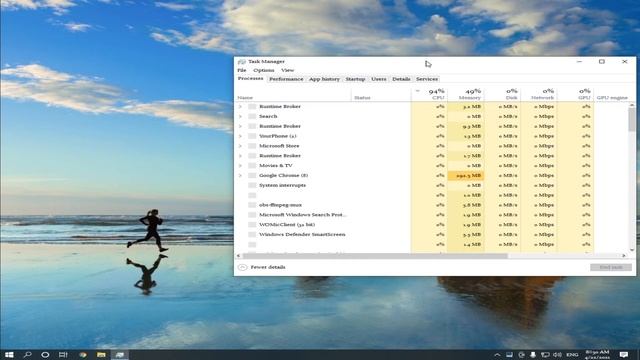
Task: Switch to the Details tab
Action: click(401, 79)
